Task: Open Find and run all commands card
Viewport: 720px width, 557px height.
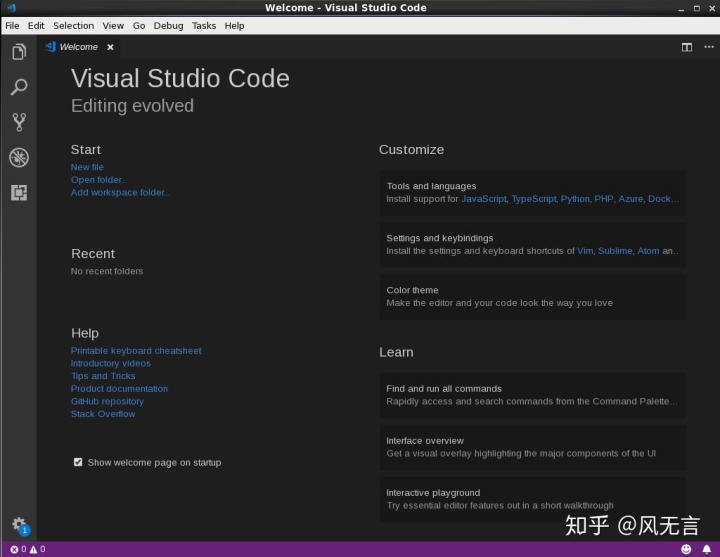Action: point(533,395)
